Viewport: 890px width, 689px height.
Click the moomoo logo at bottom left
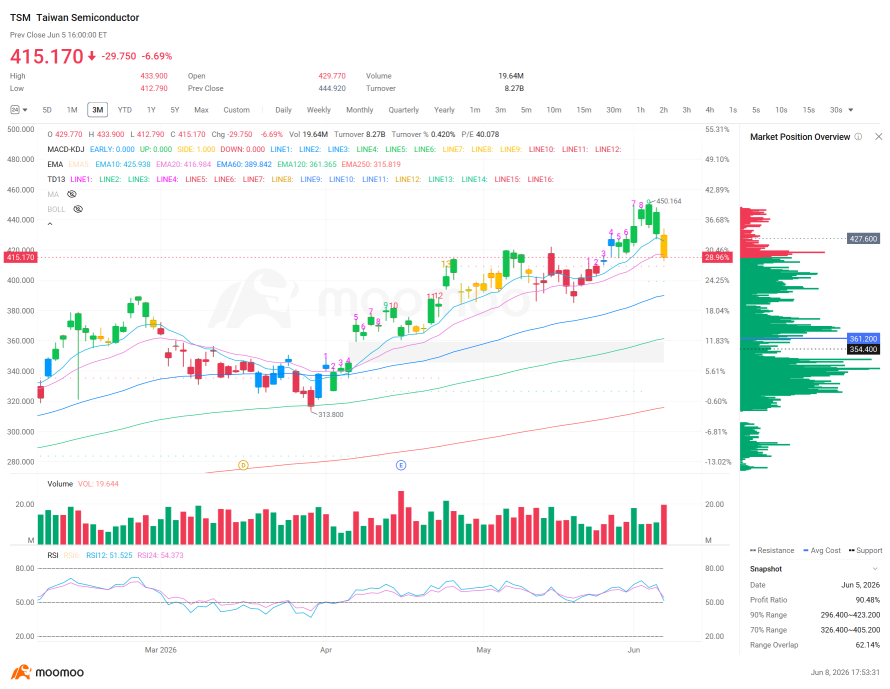pos(47,672)
